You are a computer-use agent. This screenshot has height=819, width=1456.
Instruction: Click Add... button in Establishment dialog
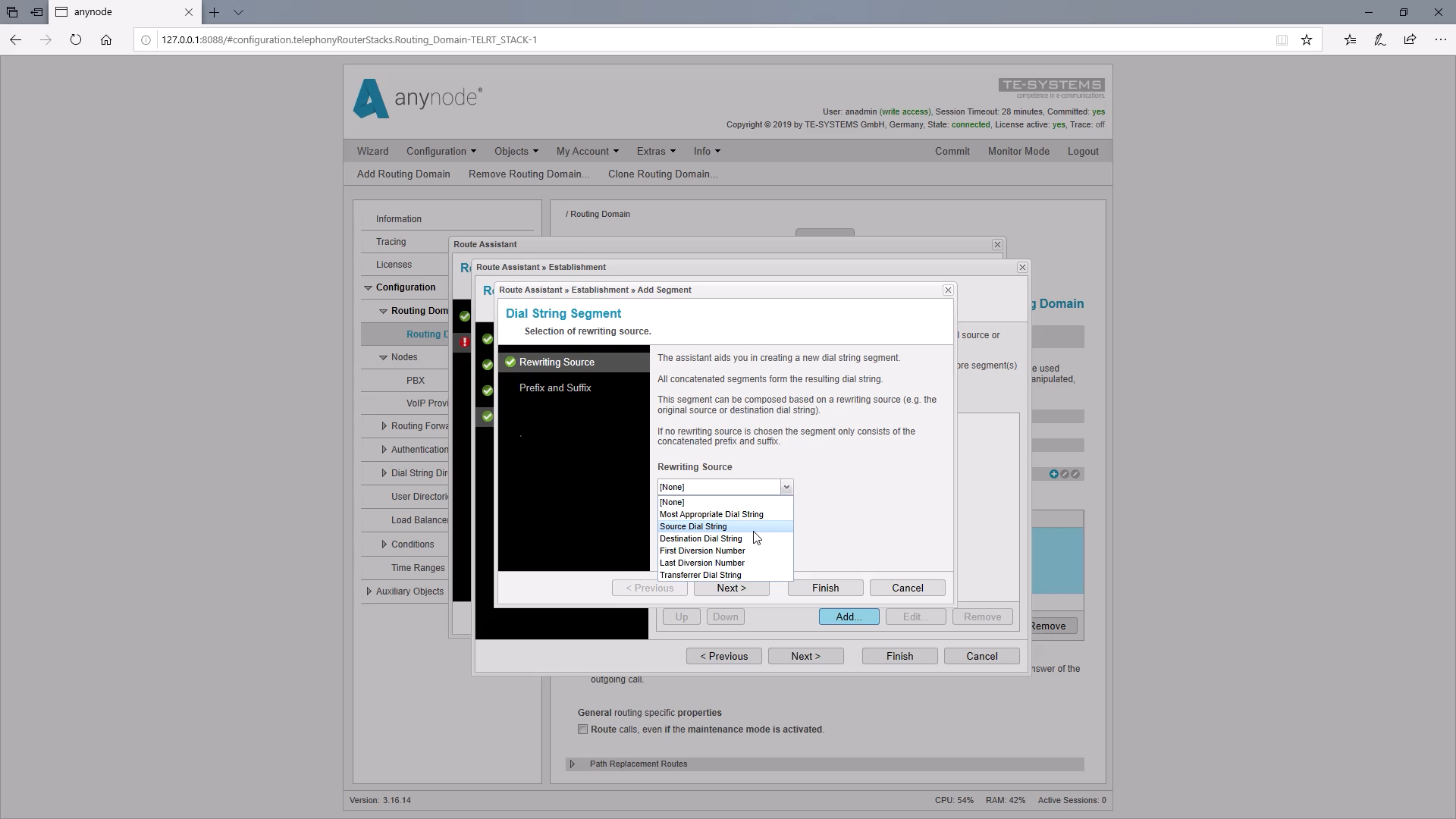(849, 617)
